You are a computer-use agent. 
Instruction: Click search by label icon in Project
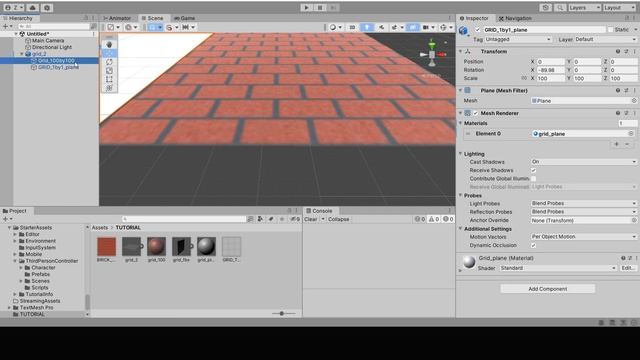[x=271, y=219]
